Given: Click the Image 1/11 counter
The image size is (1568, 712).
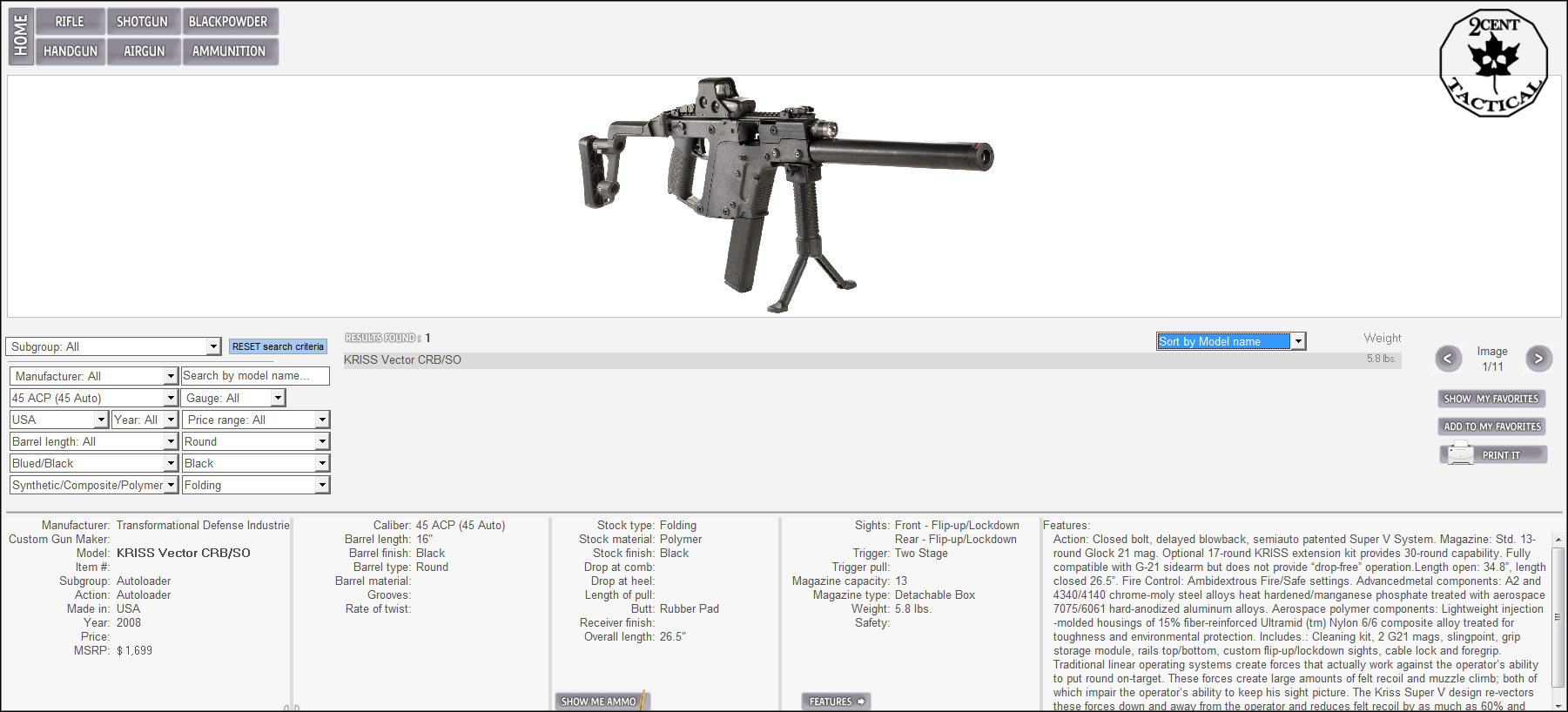Looking at the screenshot, I should (x=1492, y=359).
